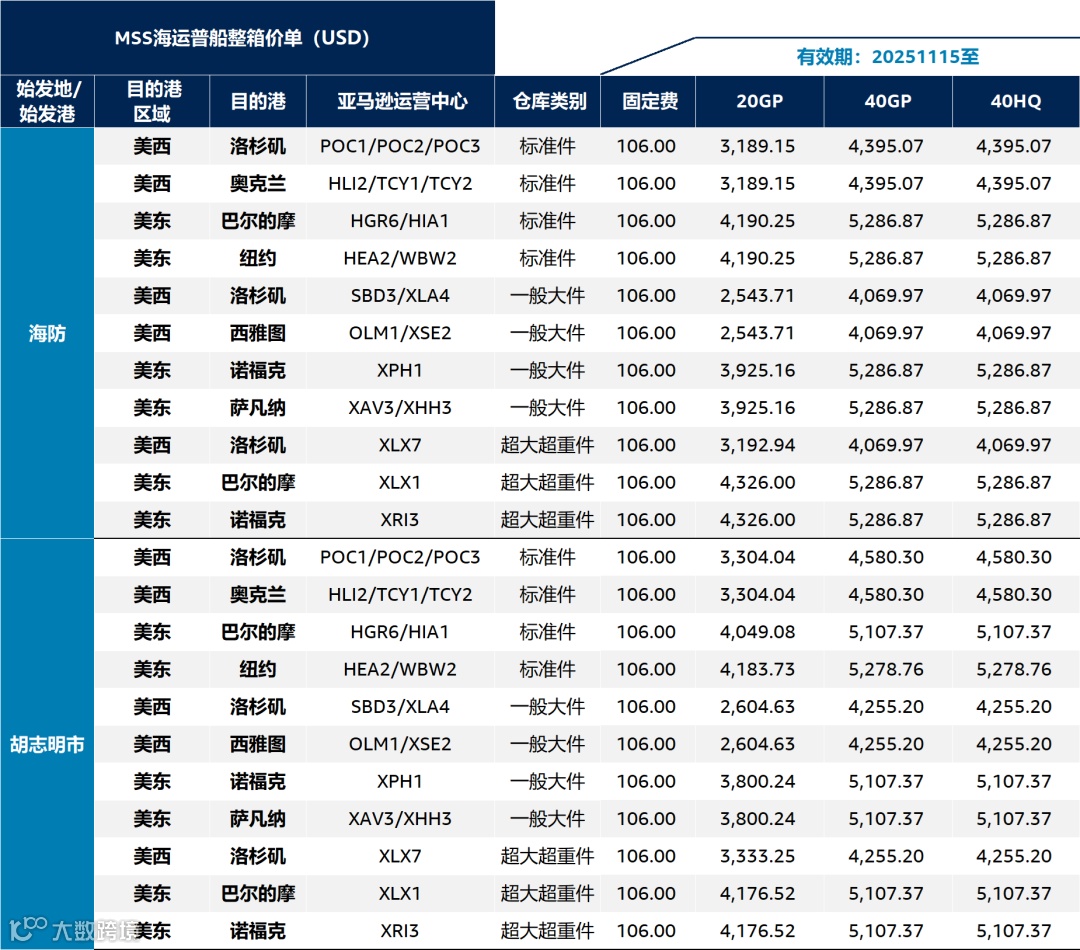Click "诺福克" in the 海防 XPH1 row

(258, 370)
